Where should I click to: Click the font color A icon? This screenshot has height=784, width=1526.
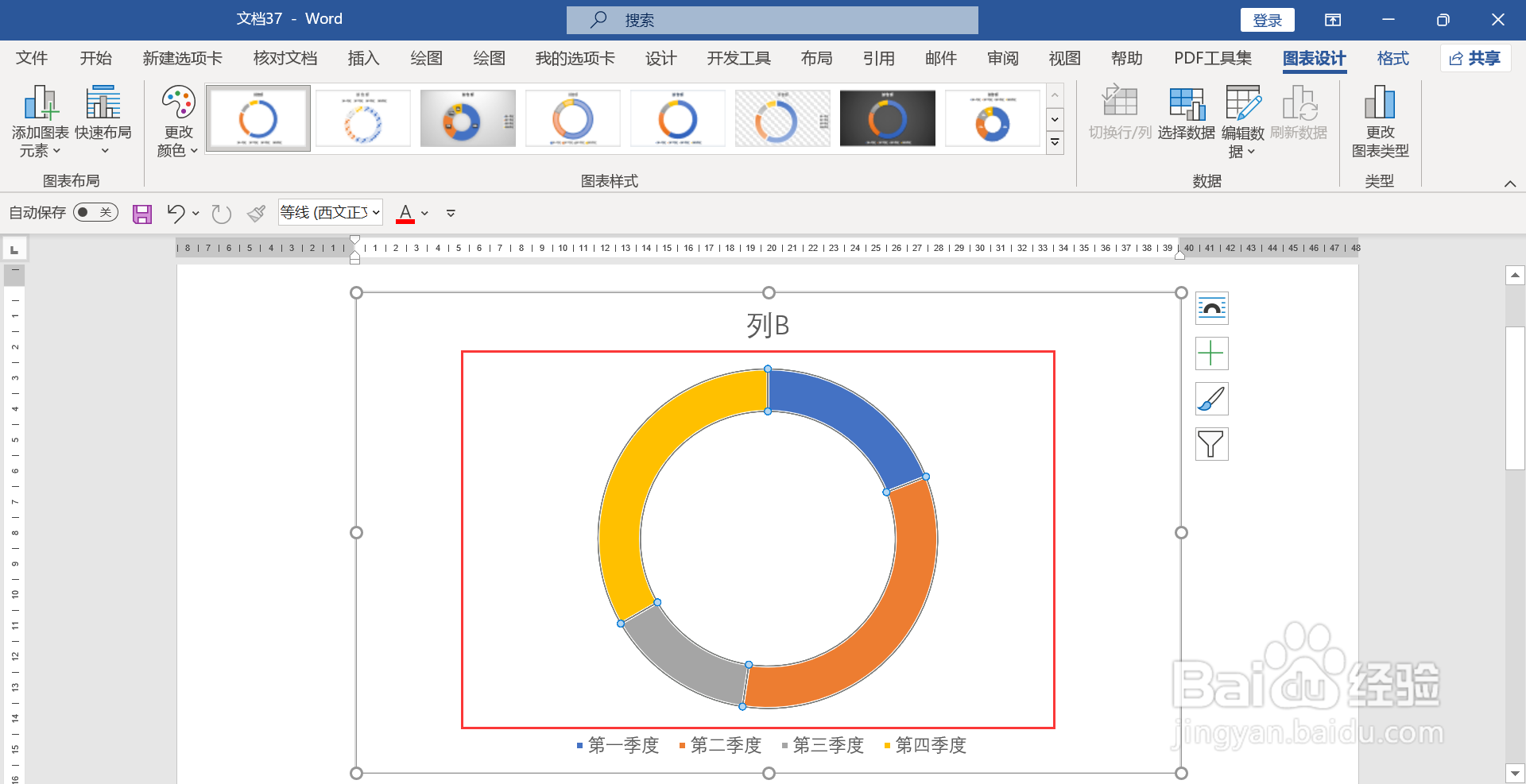click(405, 213)
